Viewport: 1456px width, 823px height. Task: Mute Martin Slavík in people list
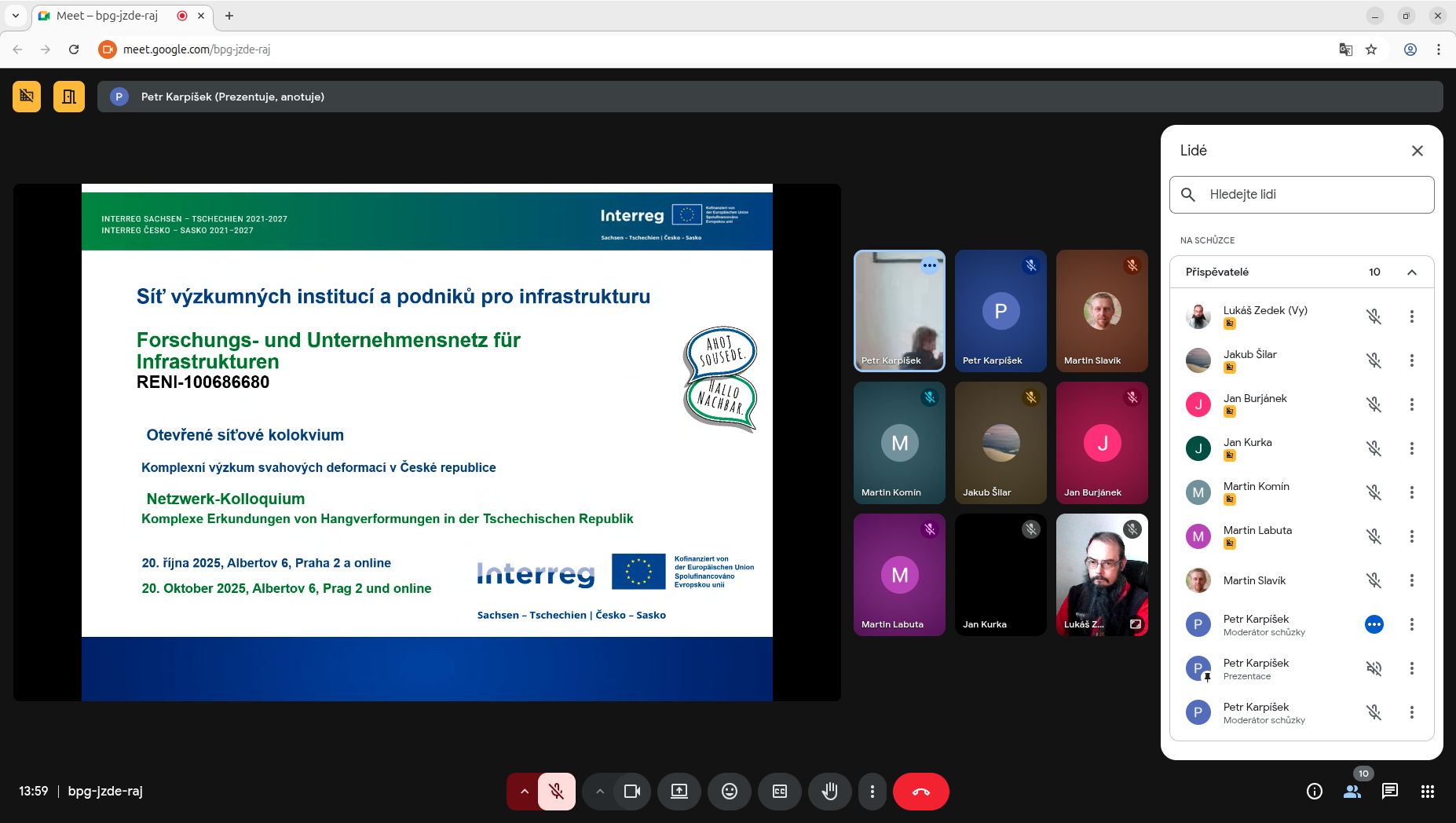tap(1374, 580)
